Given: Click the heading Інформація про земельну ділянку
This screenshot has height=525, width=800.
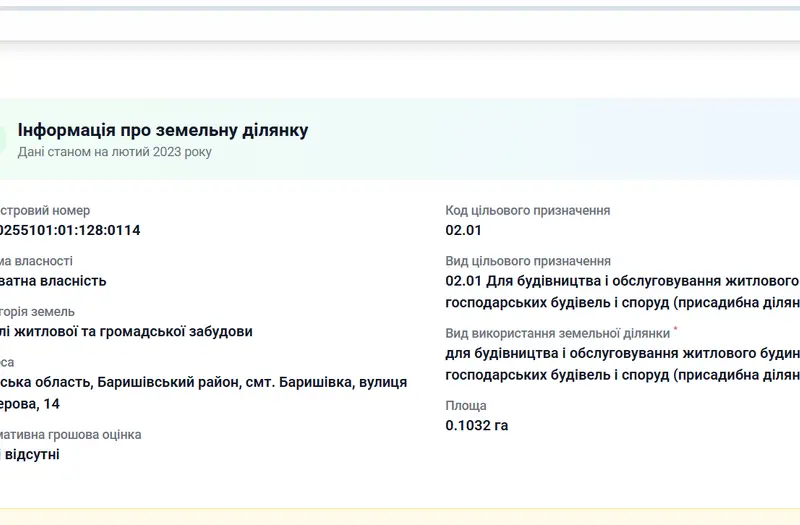Looking at the screenshot, I should [x=163, y=130].
